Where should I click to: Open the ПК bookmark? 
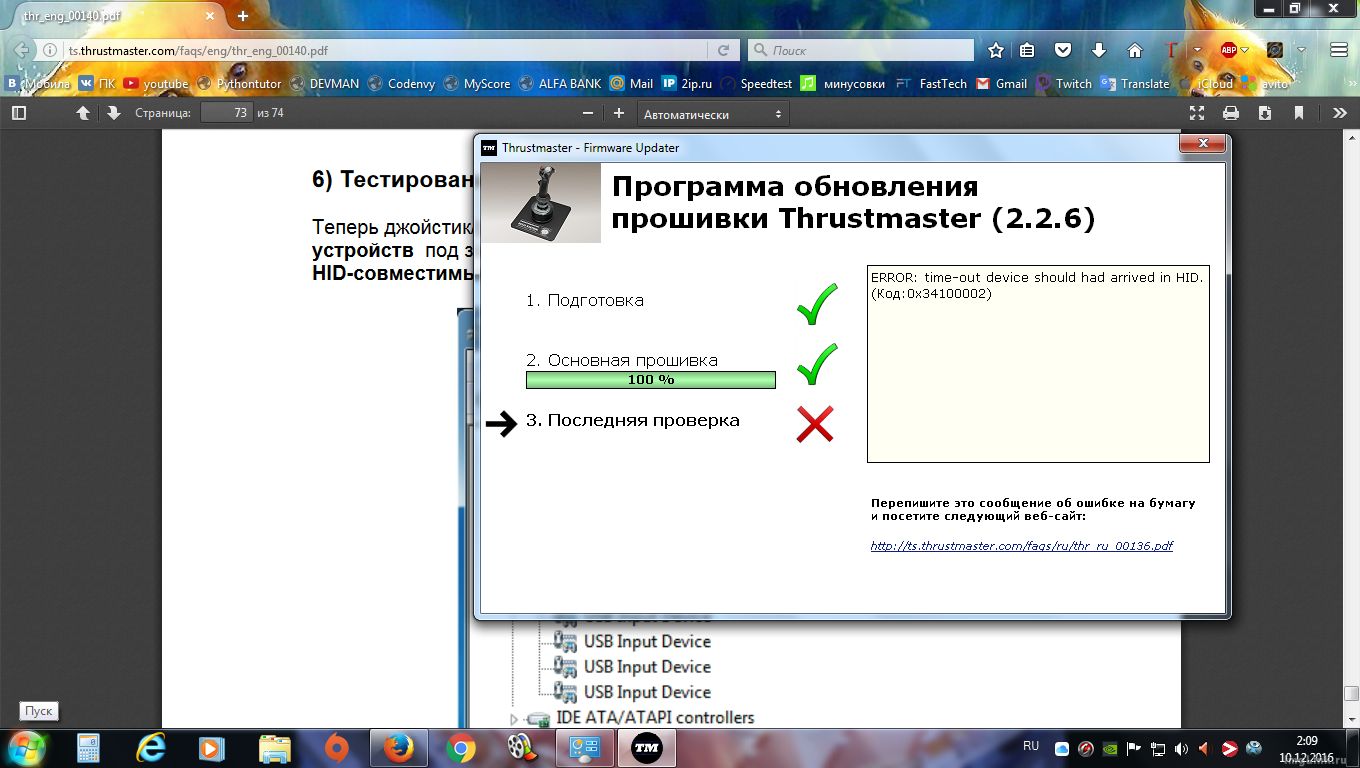tap(97, 84)
